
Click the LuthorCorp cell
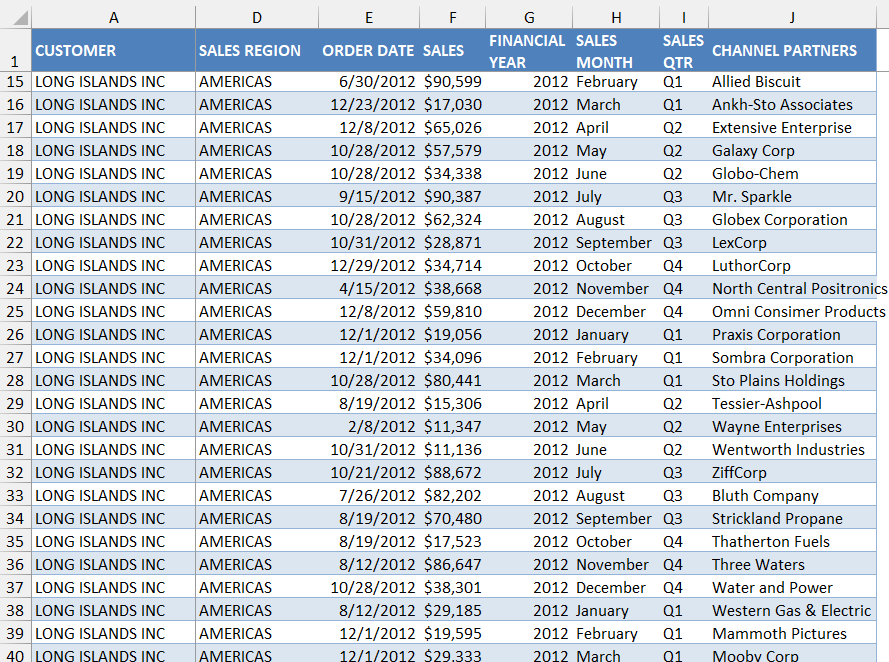pos(792,266)
